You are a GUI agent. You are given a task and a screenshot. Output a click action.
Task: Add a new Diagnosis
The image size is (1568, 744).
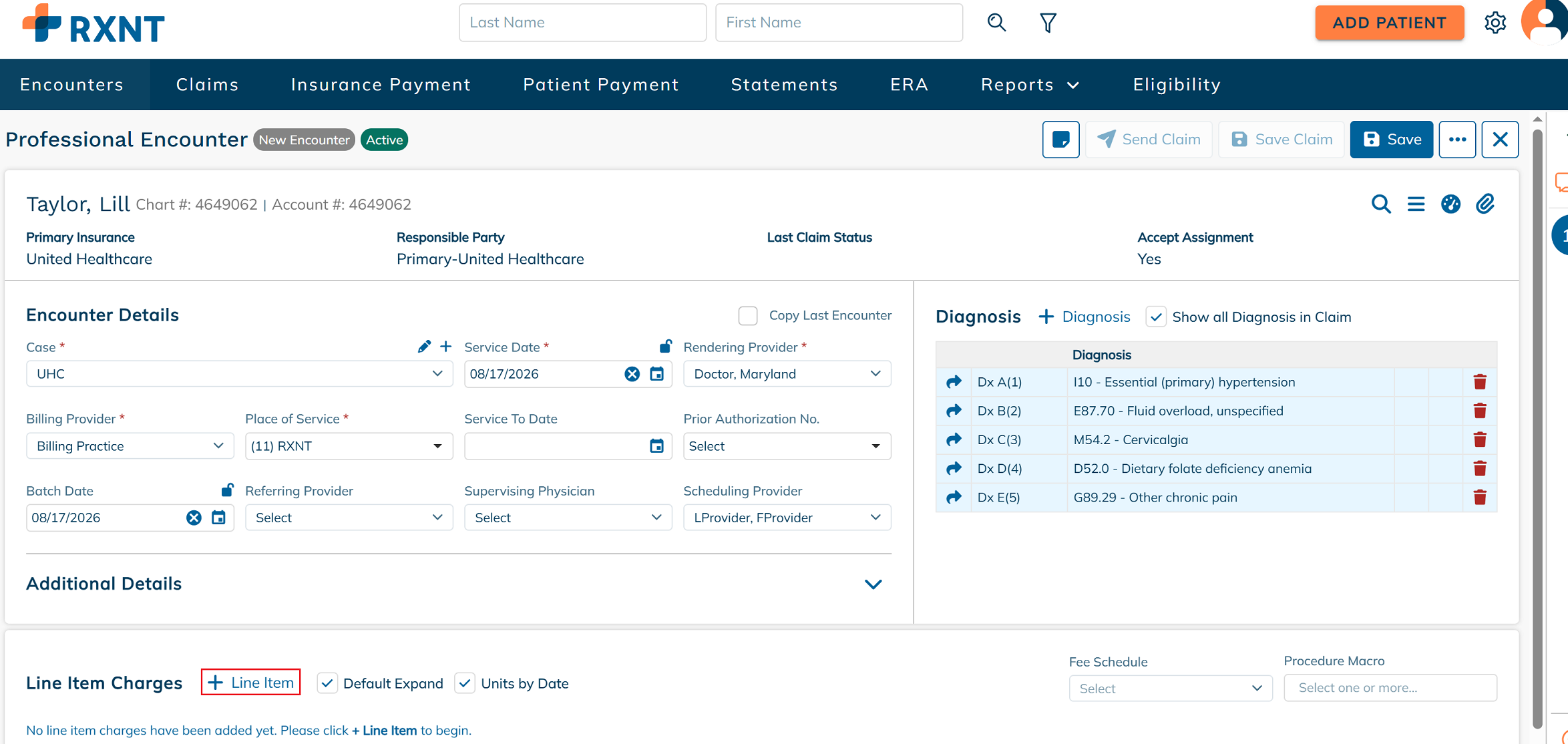click(1085, 317)
